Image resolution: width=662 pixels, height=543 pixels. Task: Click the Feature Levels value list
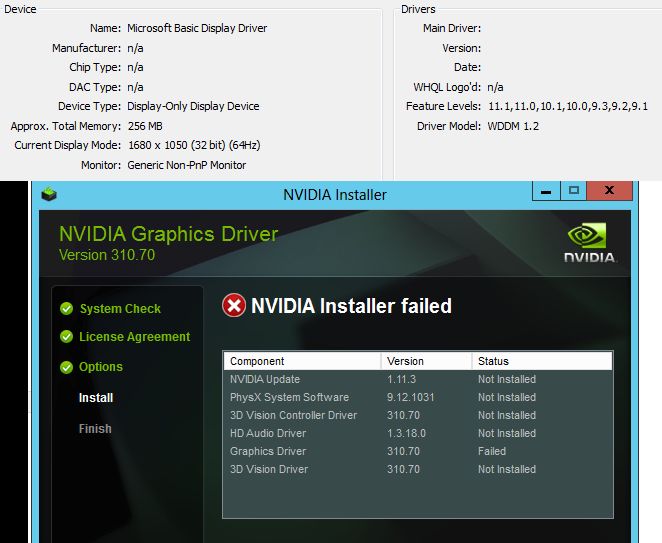tap(568, 106)
